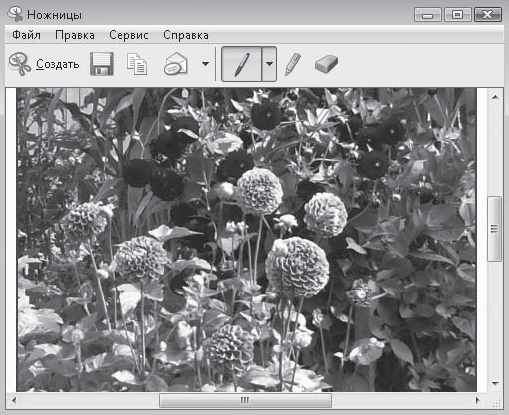Open the Сервис menu
This screenshot has height=415, width=509.
(129, 35)
